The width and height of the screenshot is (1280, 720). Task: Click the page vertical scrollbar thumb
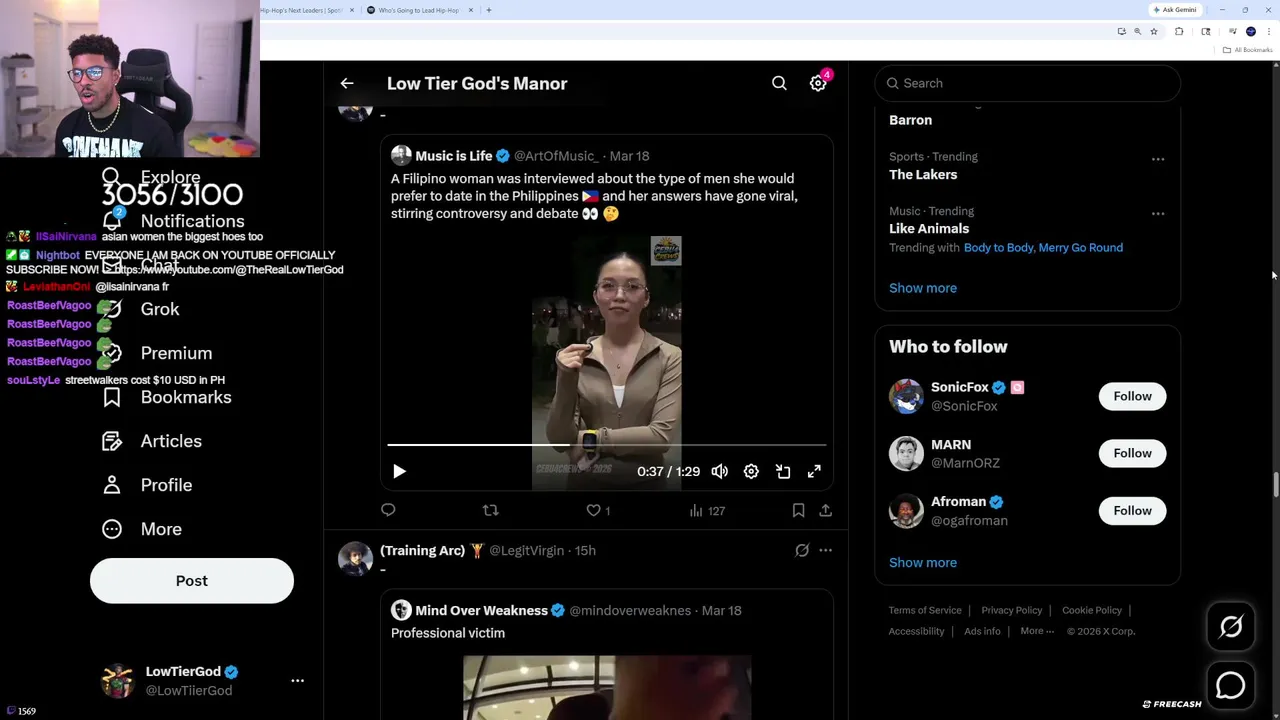1275,485
